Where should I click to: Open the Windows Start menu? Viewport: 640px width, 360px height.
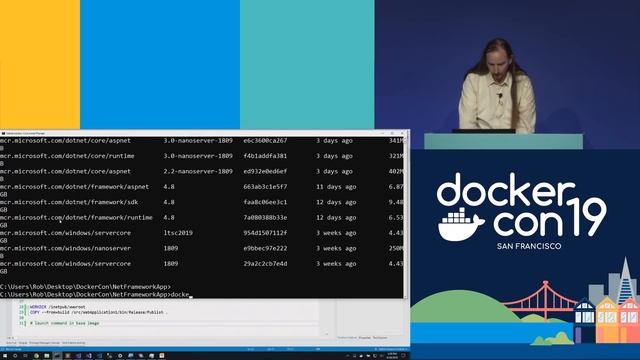click(5, 356)
